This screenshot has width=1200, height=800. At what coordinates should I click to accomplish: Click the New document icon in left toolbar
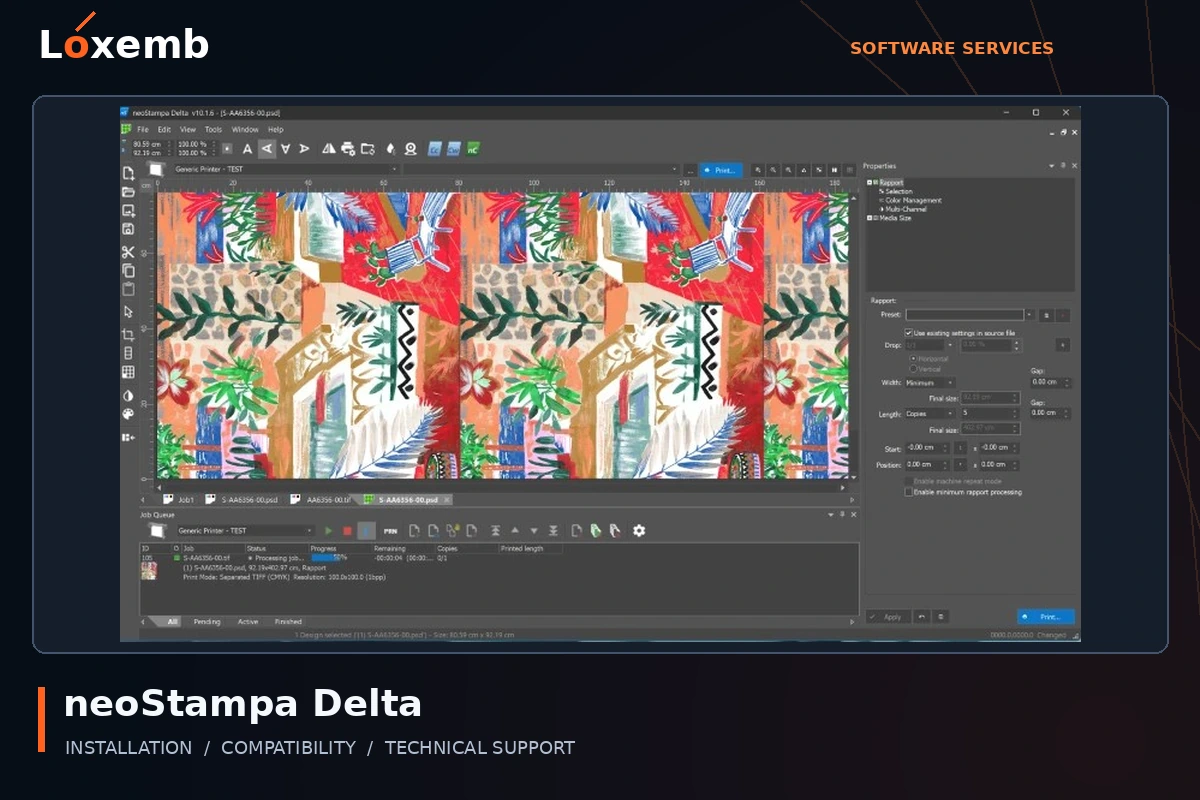click(128, 173)
